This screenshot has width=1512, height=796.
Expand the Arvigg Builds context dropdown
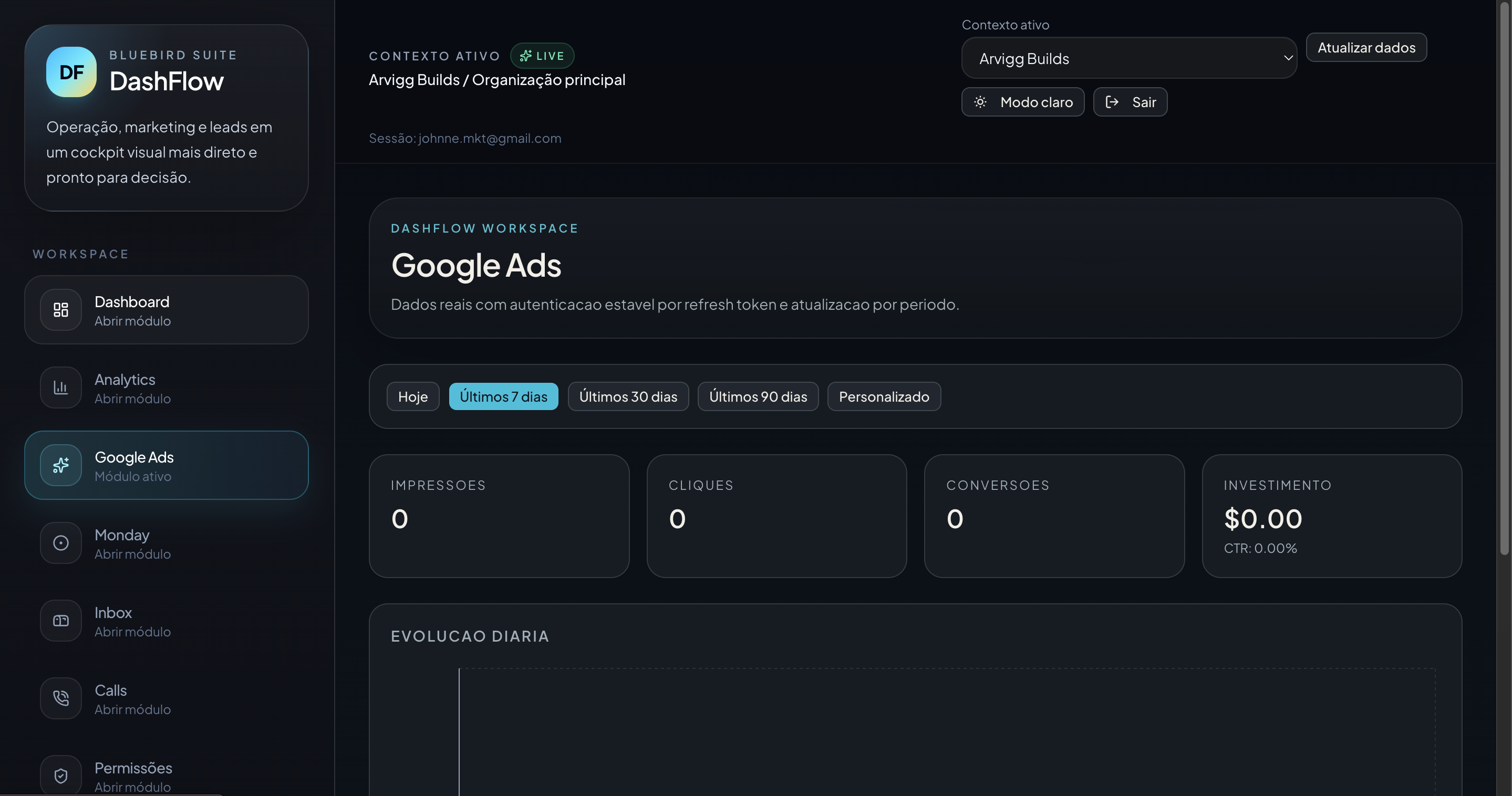click(1130, 58)
